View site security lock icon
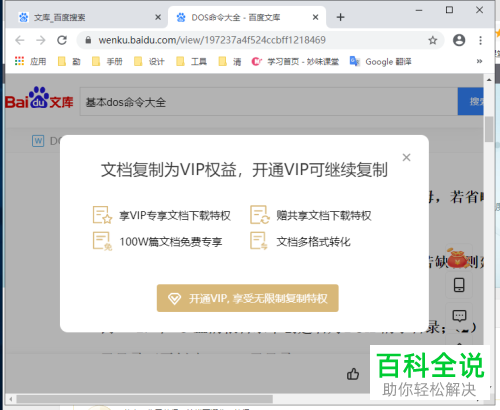Image resolution: width=500 pixels, height=410 pixels. [x=88, y=40]
